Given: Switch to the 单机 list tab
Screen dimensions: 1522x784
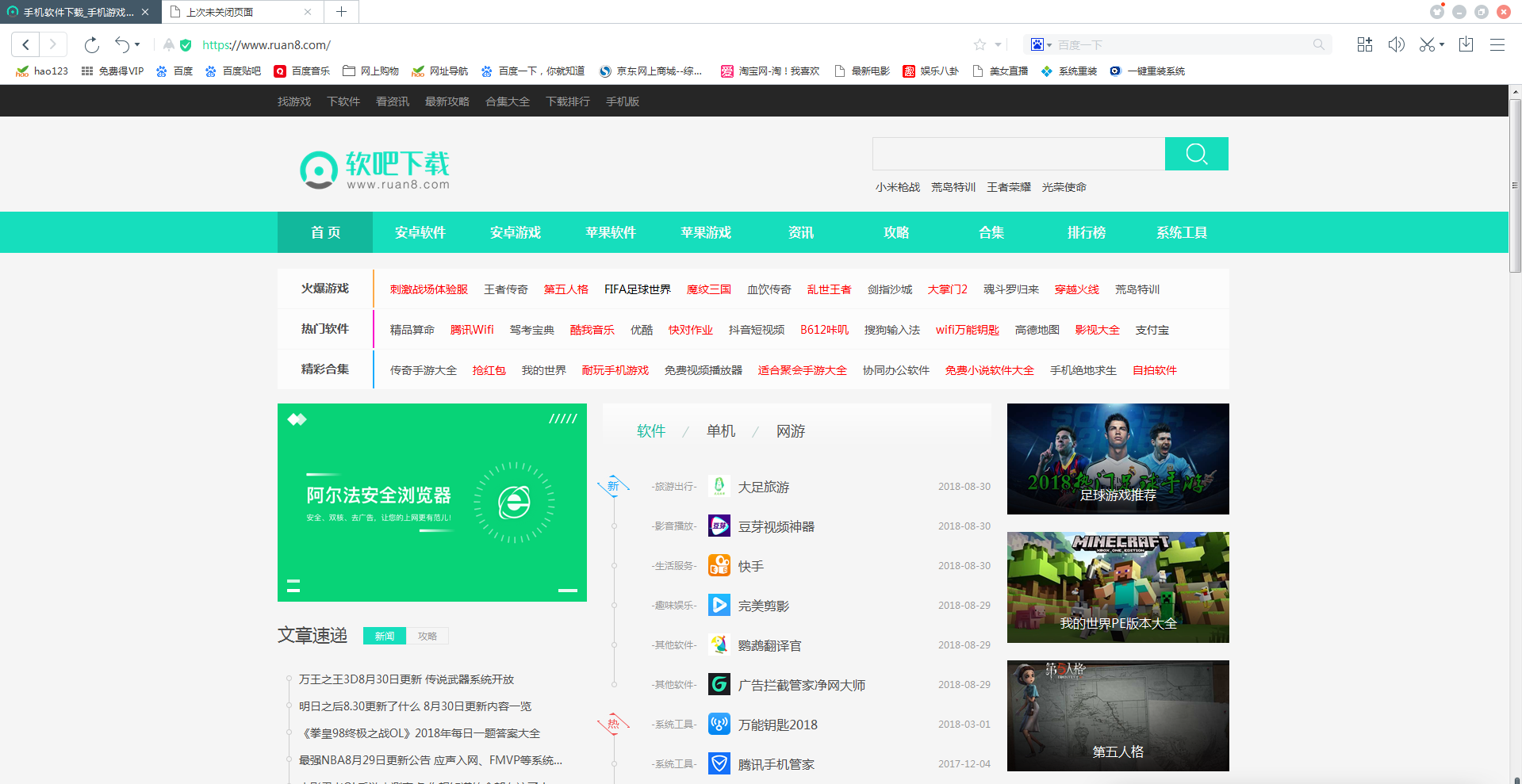Looking at the screenshot, I should [x=721, y=431].
